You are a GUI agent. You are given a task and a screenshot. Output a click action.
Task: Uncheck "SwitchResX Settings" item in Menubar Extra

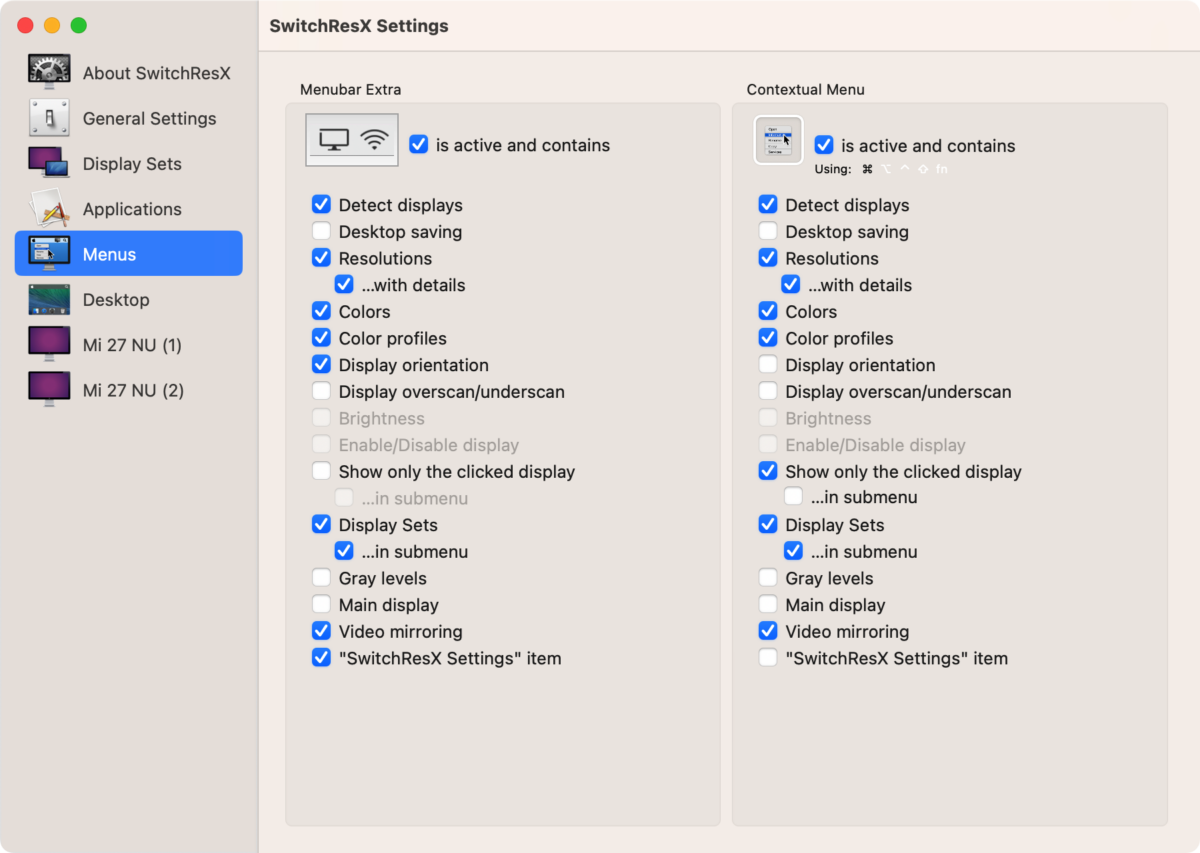point(321,658)
